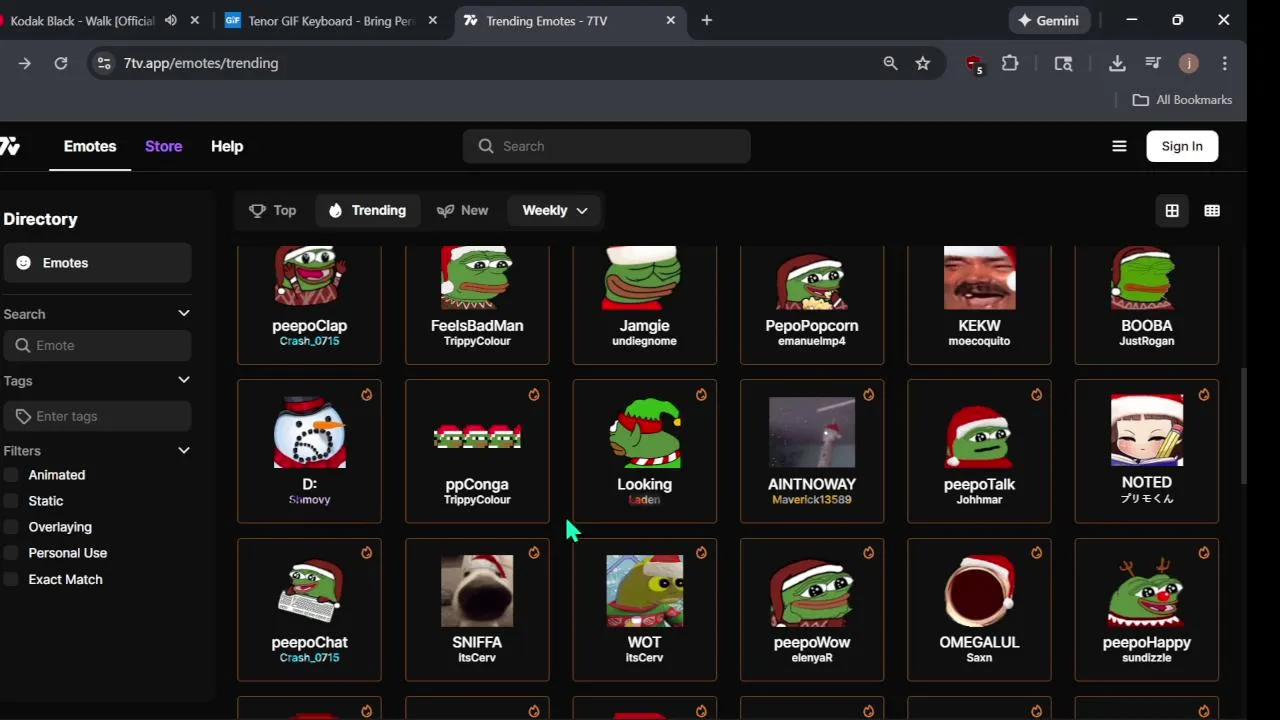Open the Store nav tab
The image size is (1280, 720).
[163, 146]
